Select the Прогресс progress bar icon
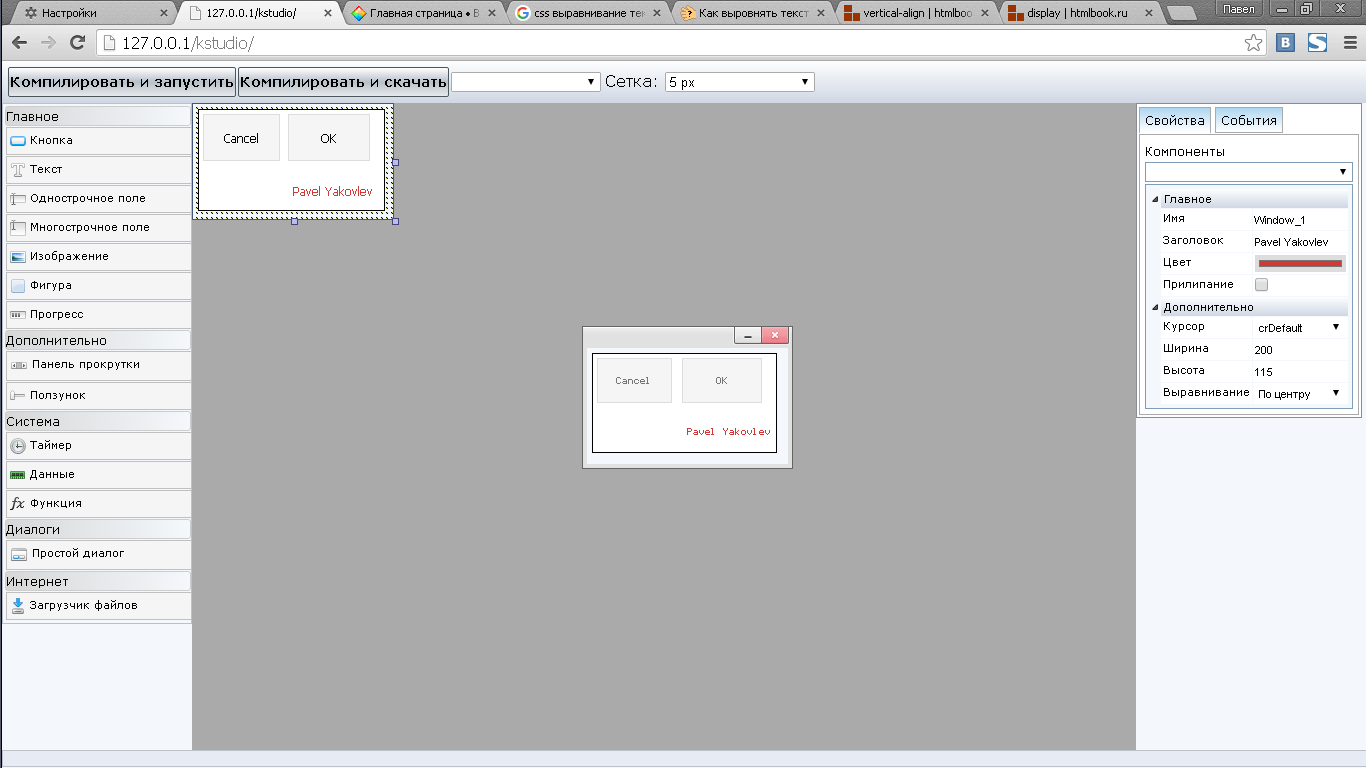 17,315
